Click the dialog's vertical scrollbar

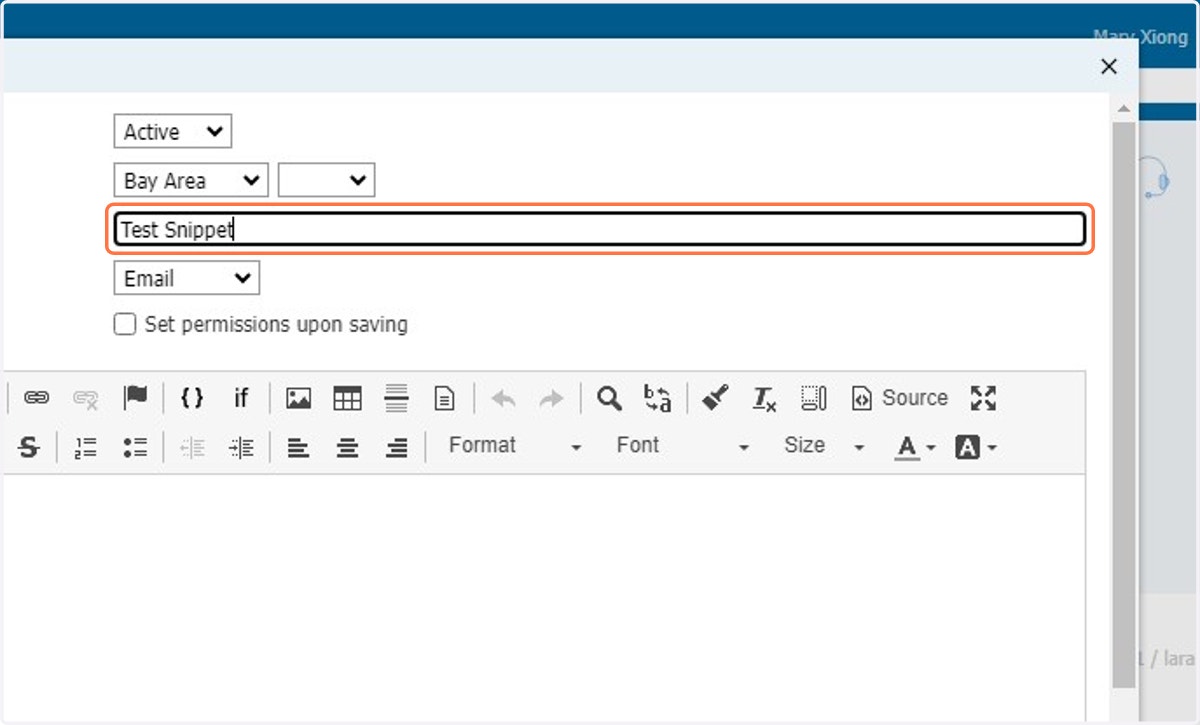1124,406
